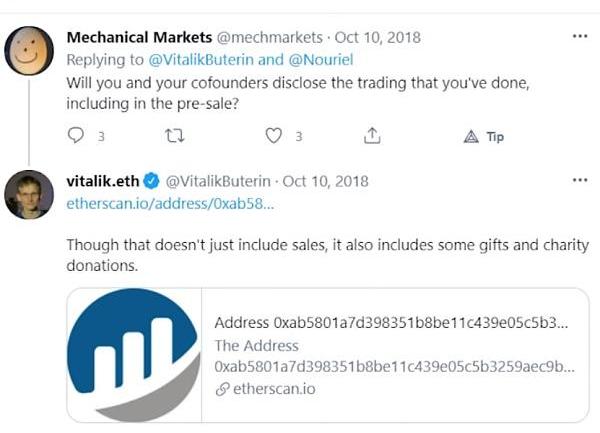Open the Etherscan logo link preview
This screenshot has height=433, width=600.
pyautogui.click(x=134, y=355)
